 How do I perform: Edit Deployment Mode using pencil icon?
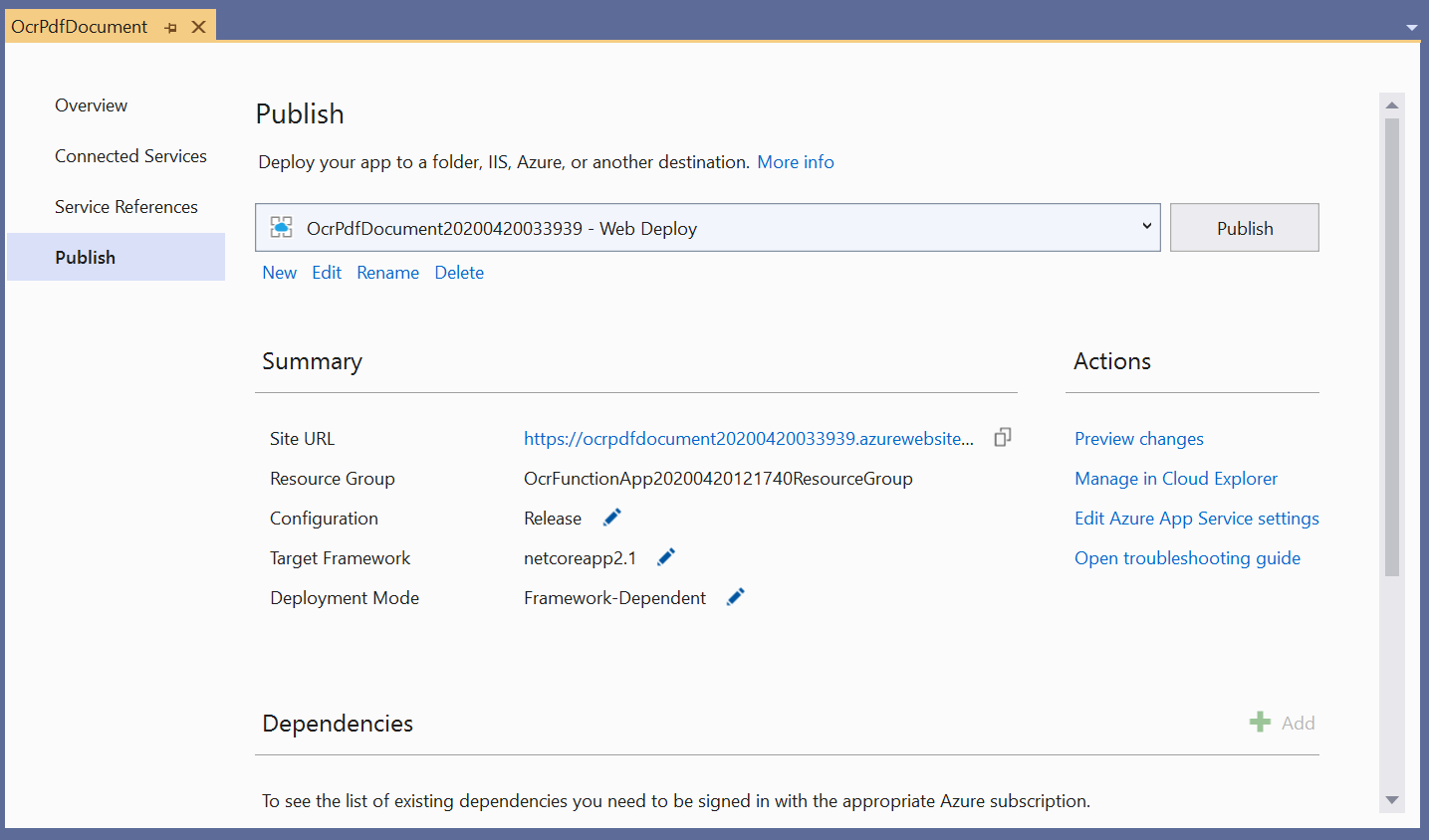point(736,597)
